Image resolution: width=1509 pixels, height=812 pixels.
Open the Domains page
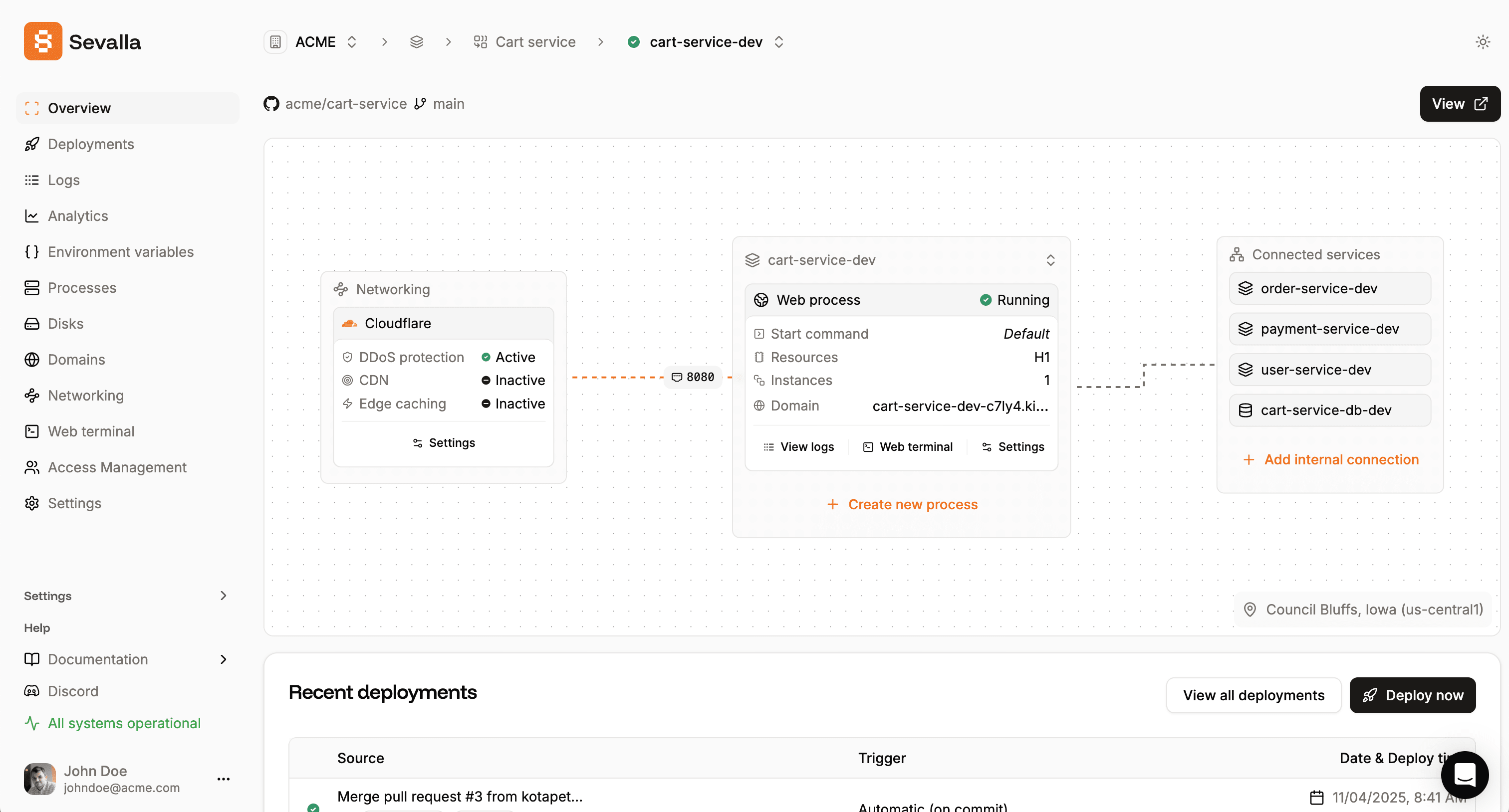[x=76, y=360]
